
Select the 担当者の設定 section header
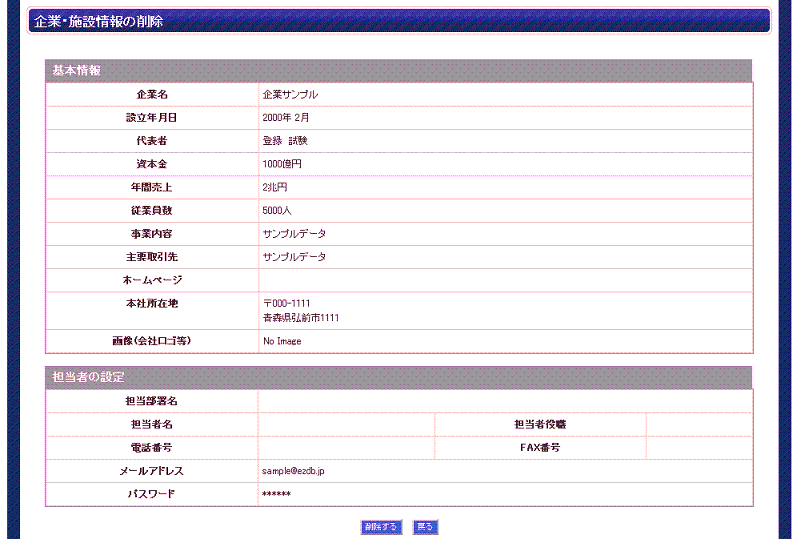coord(88,377)
